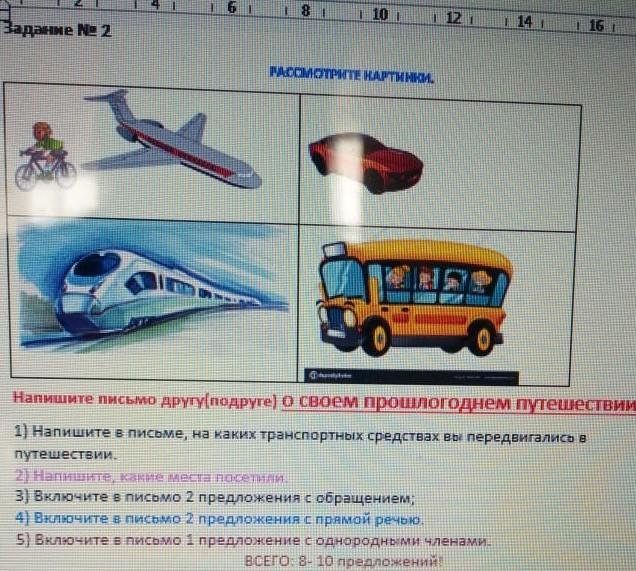Viewport: 636px width, 571px height.
Task: Click ruler mark 6
Action: pyautogui.click(x=232, y=7)
